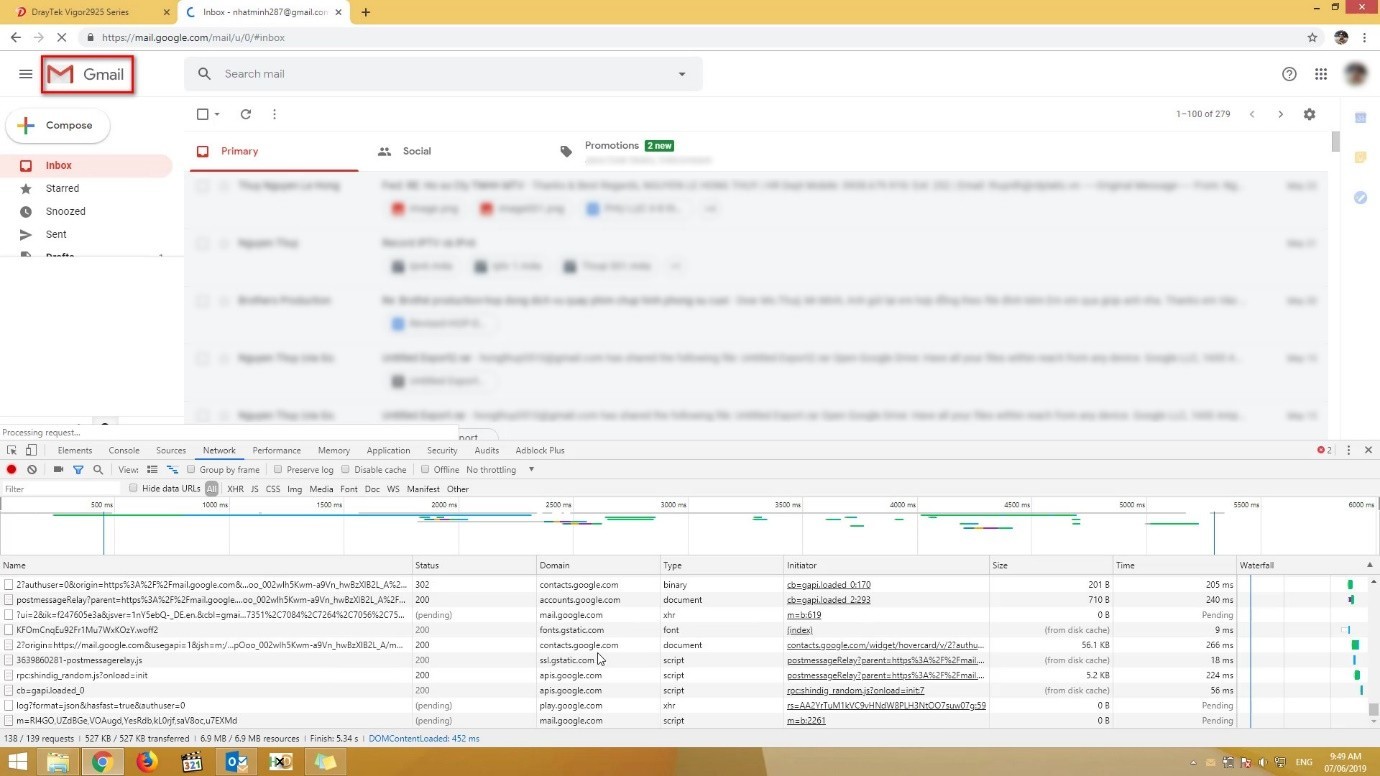Open network search magnifier in DevTools
1380x776 pixels.
(98, 469)
